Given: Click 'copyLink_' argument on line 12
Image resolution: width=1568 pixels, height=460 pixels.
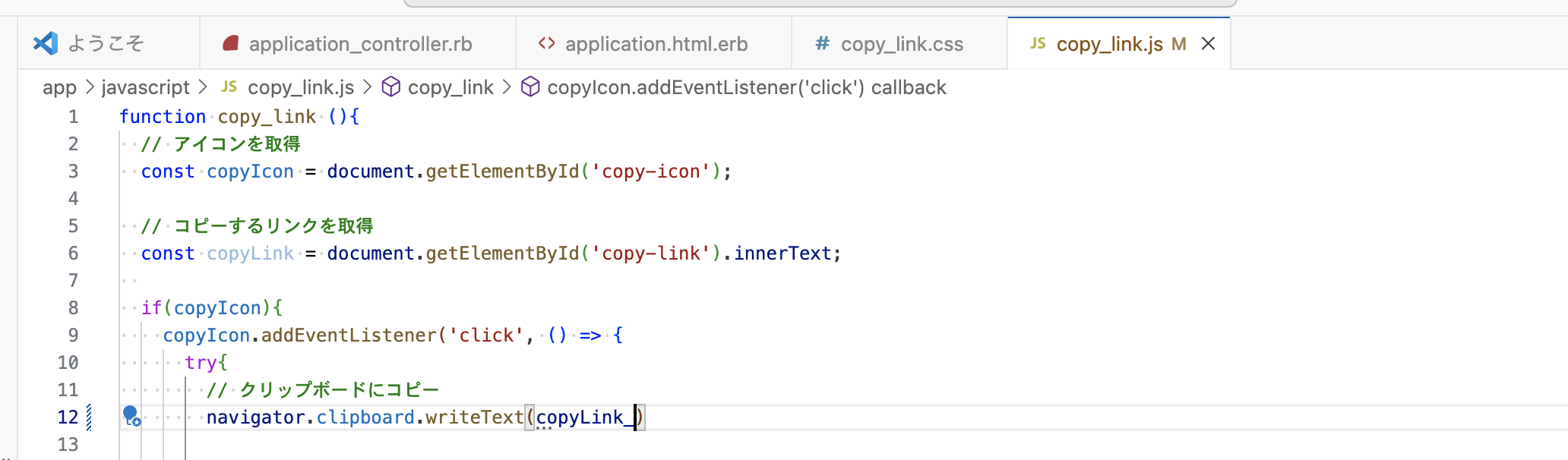Looking at the screenshot, I should tap(585, 417).
